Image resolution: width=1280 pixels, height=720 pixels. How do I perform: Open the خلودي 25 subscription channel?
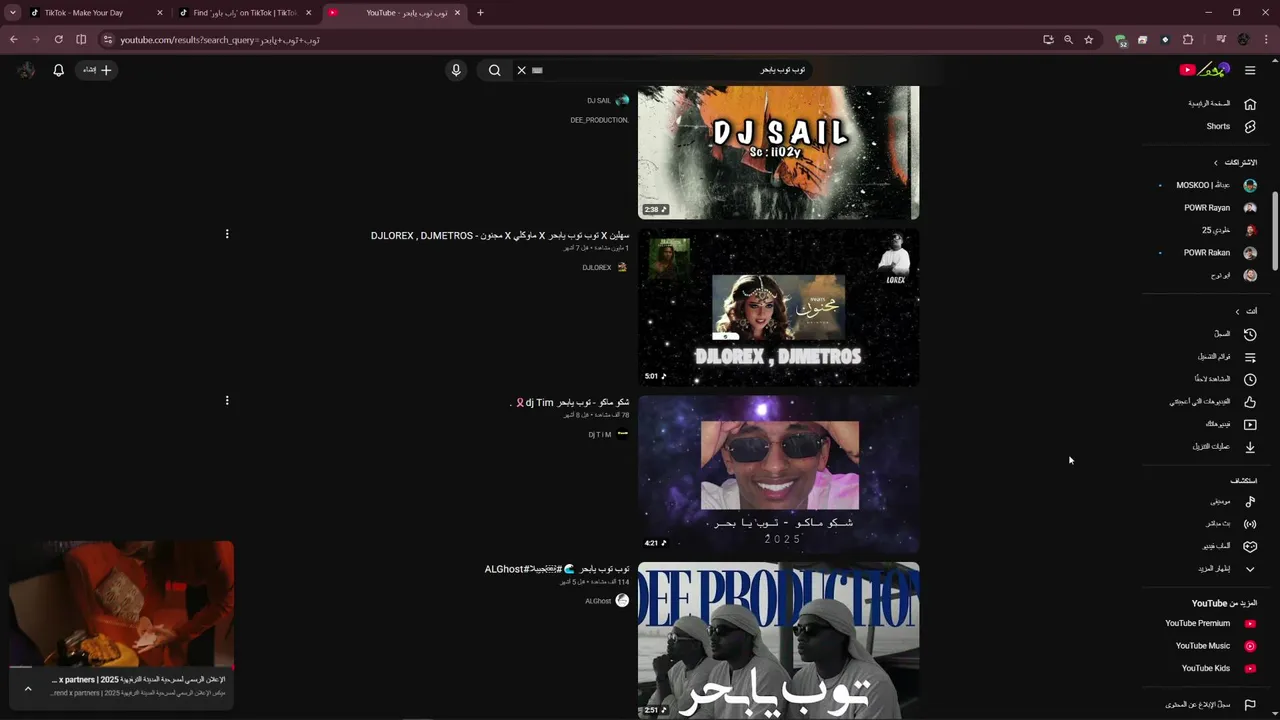coord(1227,230)
